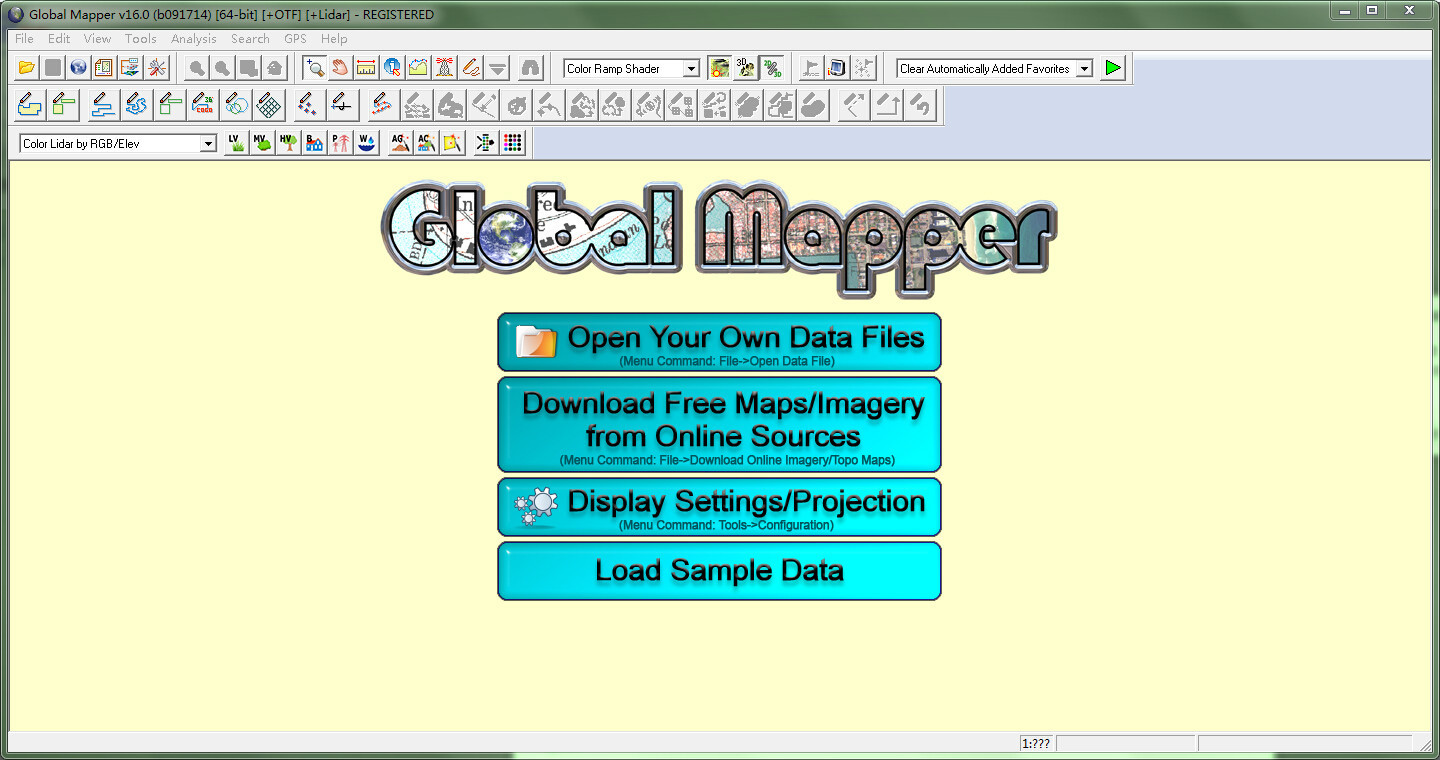Viewport: 1440px width, 760px height.
Task: Expand the Clear Automatically Added Favorites dropdown
Action: (1084, 69)
